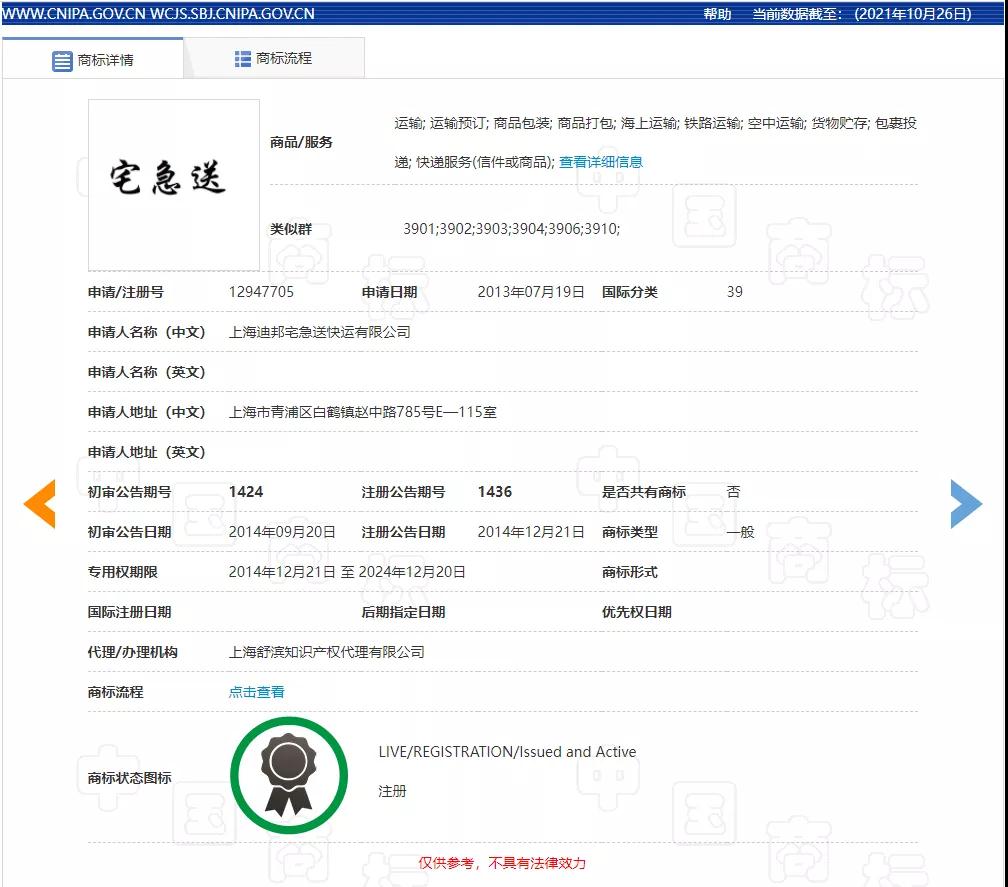Screen dimensions: 1008x887
Task: Select the 商标详情 tab
Action: coord(105,58)
